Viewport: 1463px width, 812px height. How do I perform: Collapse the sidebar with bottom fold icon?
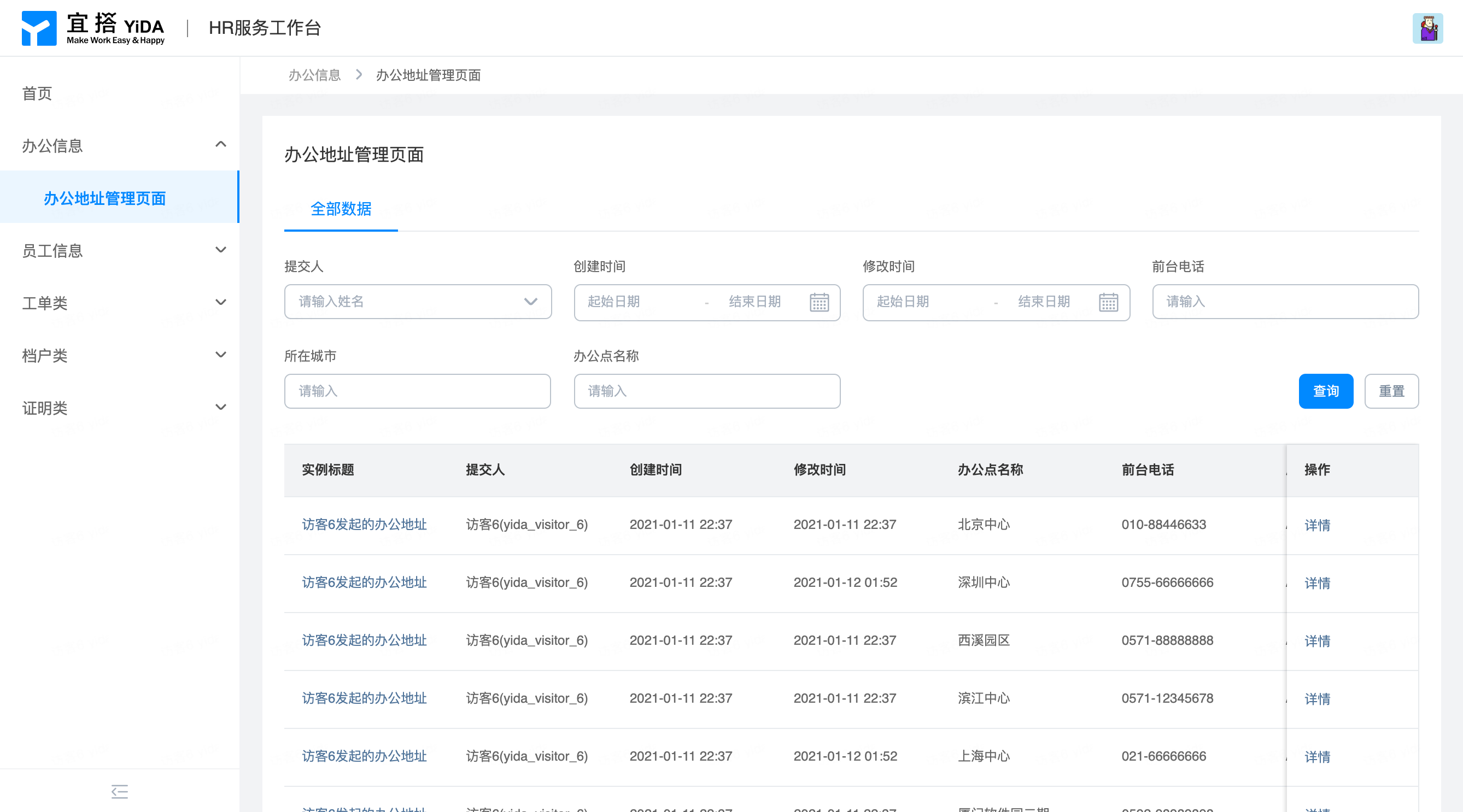pos(119,791)
